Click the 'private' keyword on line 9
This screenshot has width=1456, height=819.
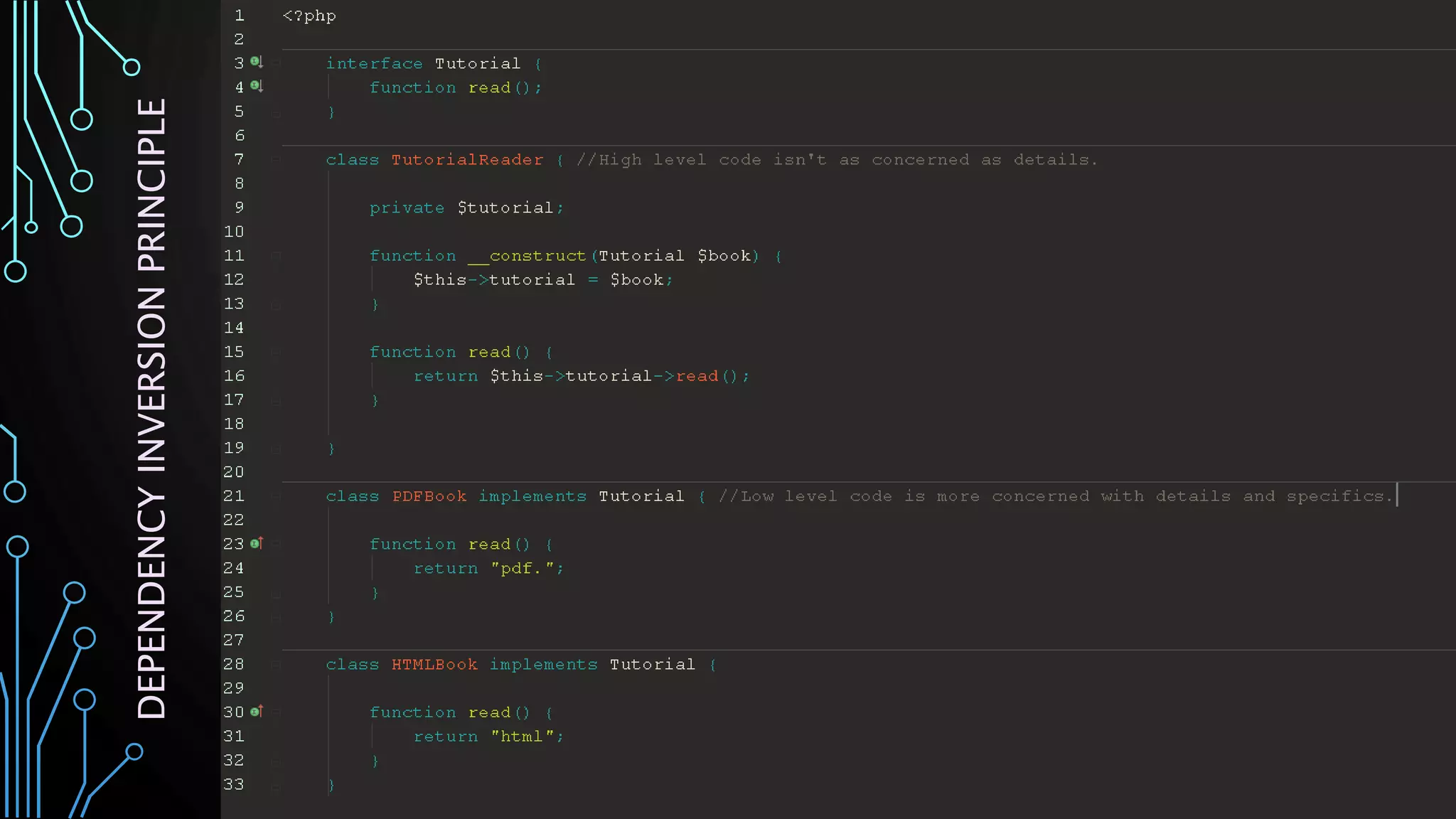(x=407, y=208)
